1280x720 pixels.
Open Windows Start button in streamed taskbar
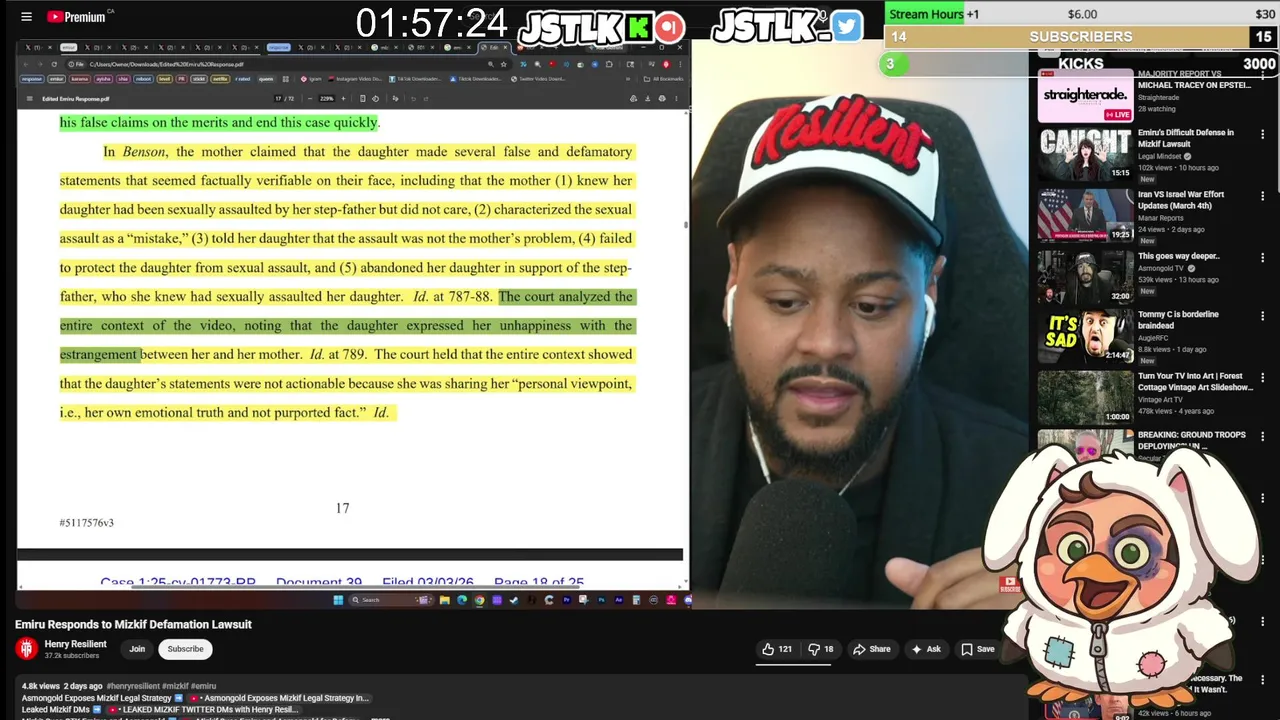pyautogui.click(x=338, y=600)
